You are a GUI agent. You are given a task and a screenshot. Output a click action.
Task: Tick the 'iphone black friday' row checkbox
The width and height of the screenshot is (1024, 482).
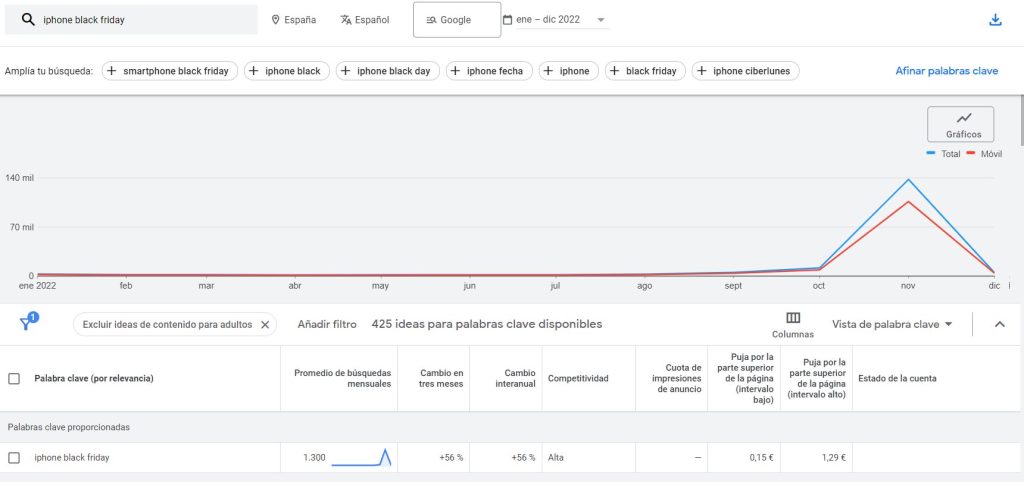point(14,458)
